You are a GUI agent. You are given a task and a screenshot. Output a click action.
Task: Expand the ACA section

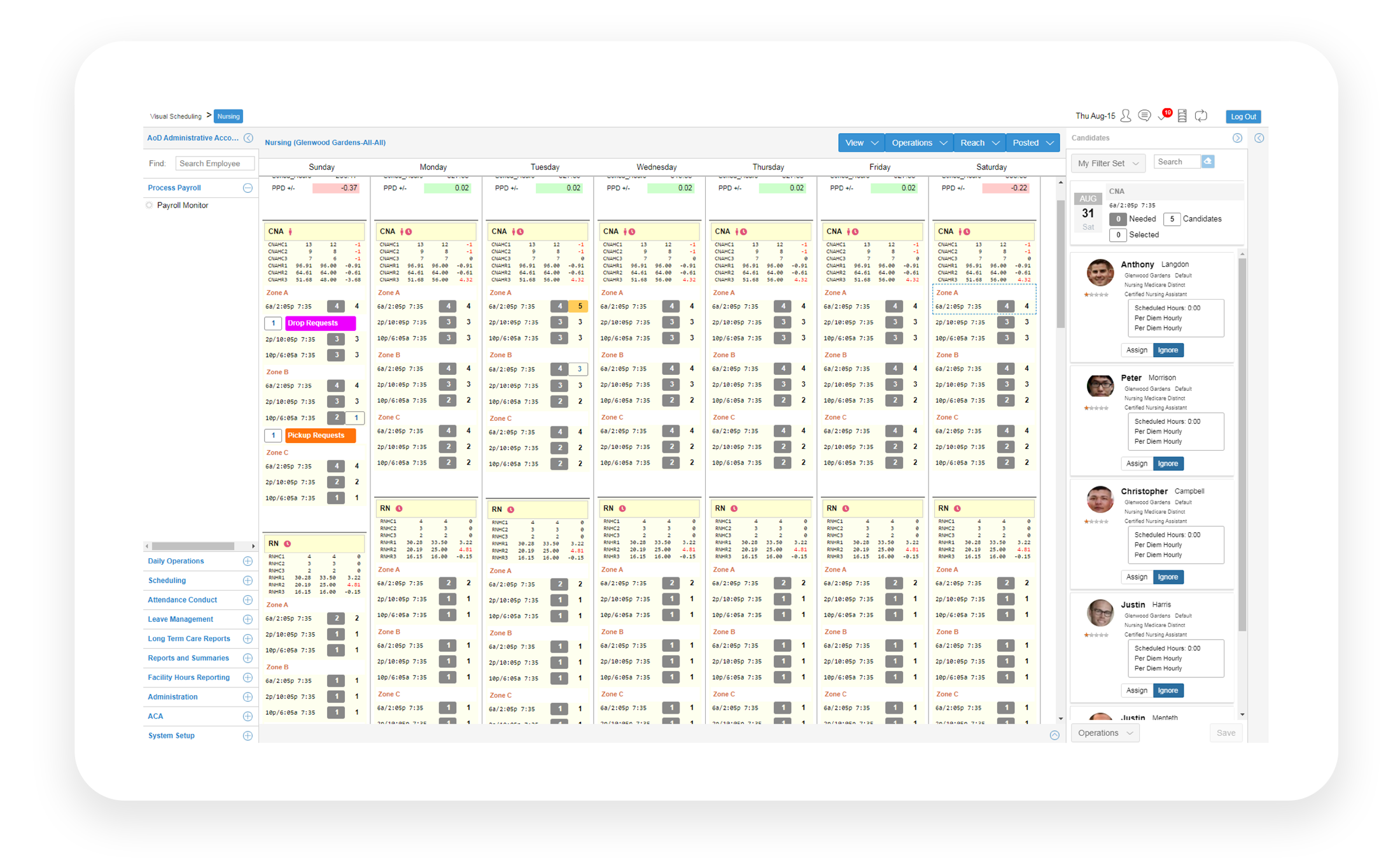pos(248,717)
